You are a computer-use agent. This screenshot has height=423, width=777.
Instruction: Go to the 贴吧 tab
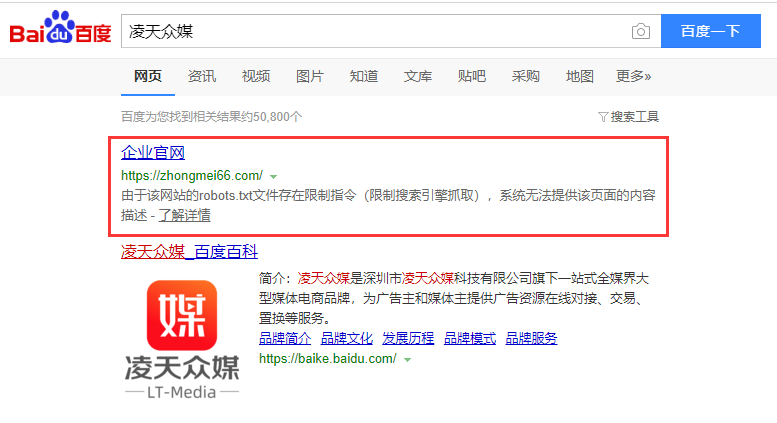(x=472, y=76)
